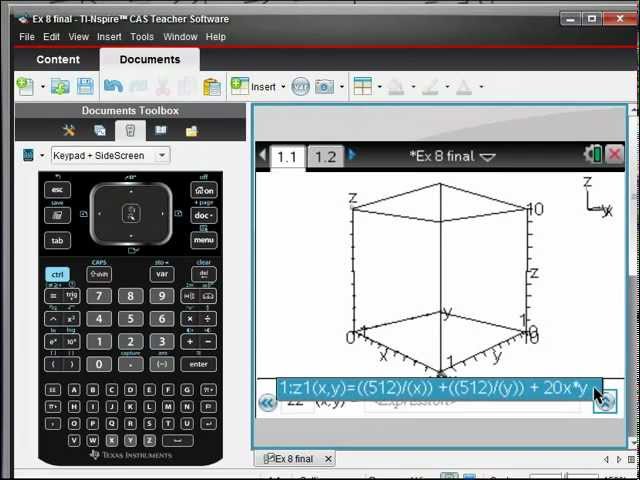Click the New Document toolbar icon
Image resolution: width=640 pixels, height=480 pixels.
coord(25,87)
